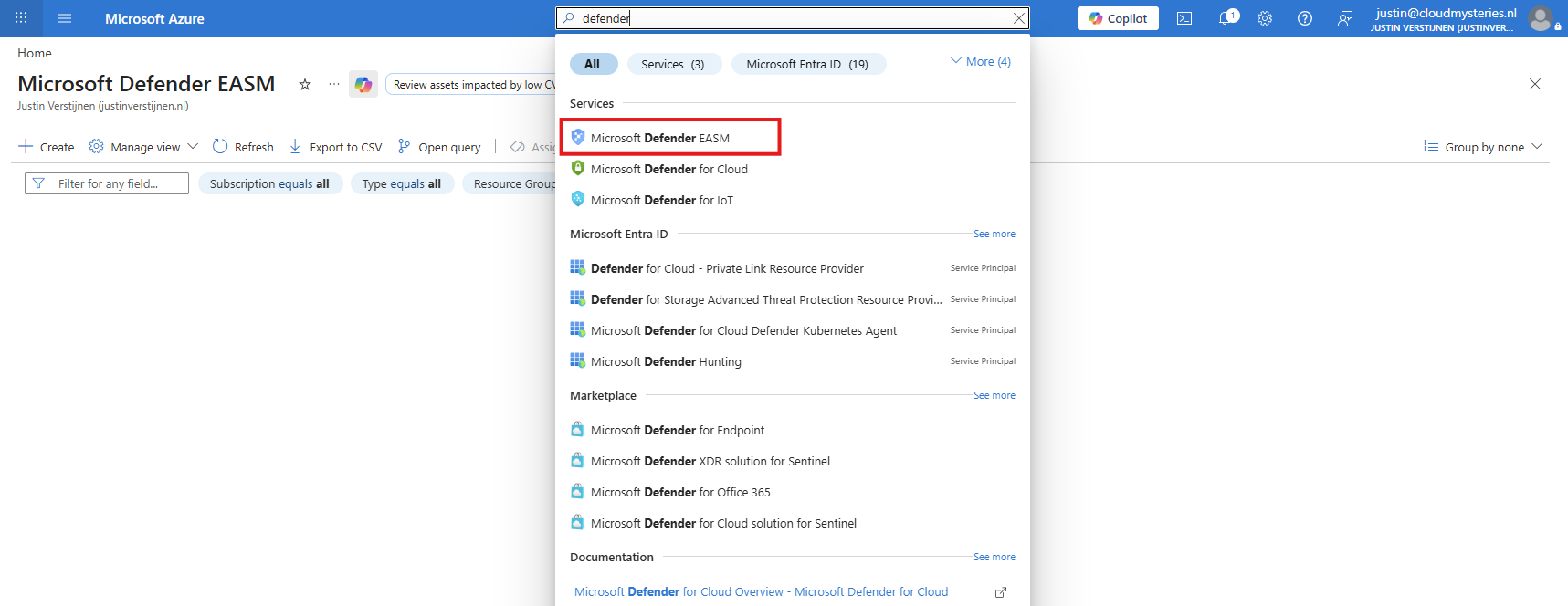Open the feedback icon in the header

click(1345, 18)
